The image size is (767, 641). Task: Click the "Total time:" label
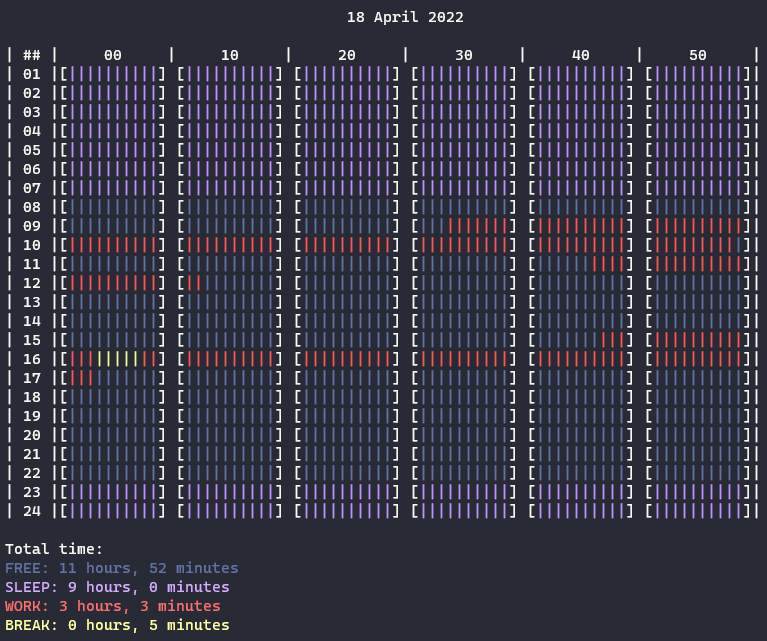[x=54, y=549]
